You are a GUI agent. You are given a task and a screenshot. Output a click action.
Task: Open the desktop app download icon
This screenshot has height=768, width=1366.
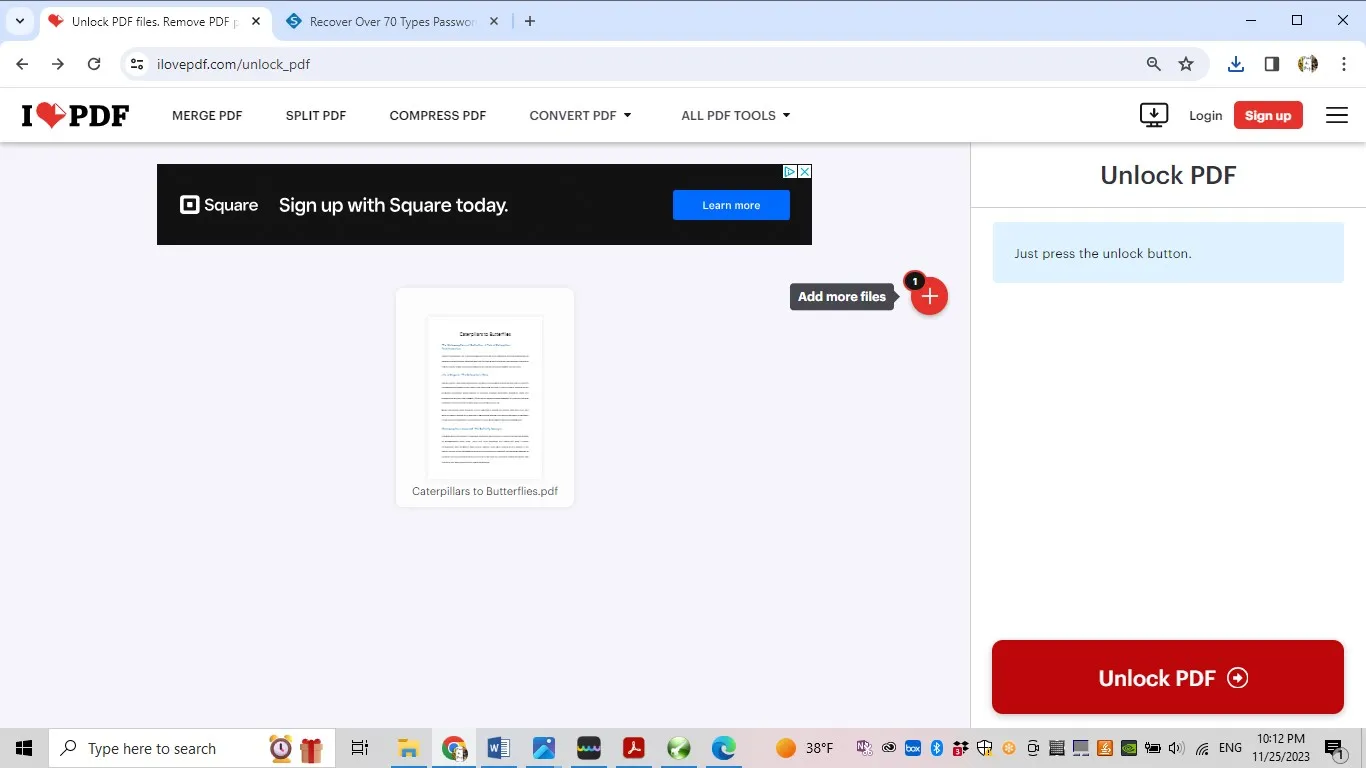click(1153, 115)
